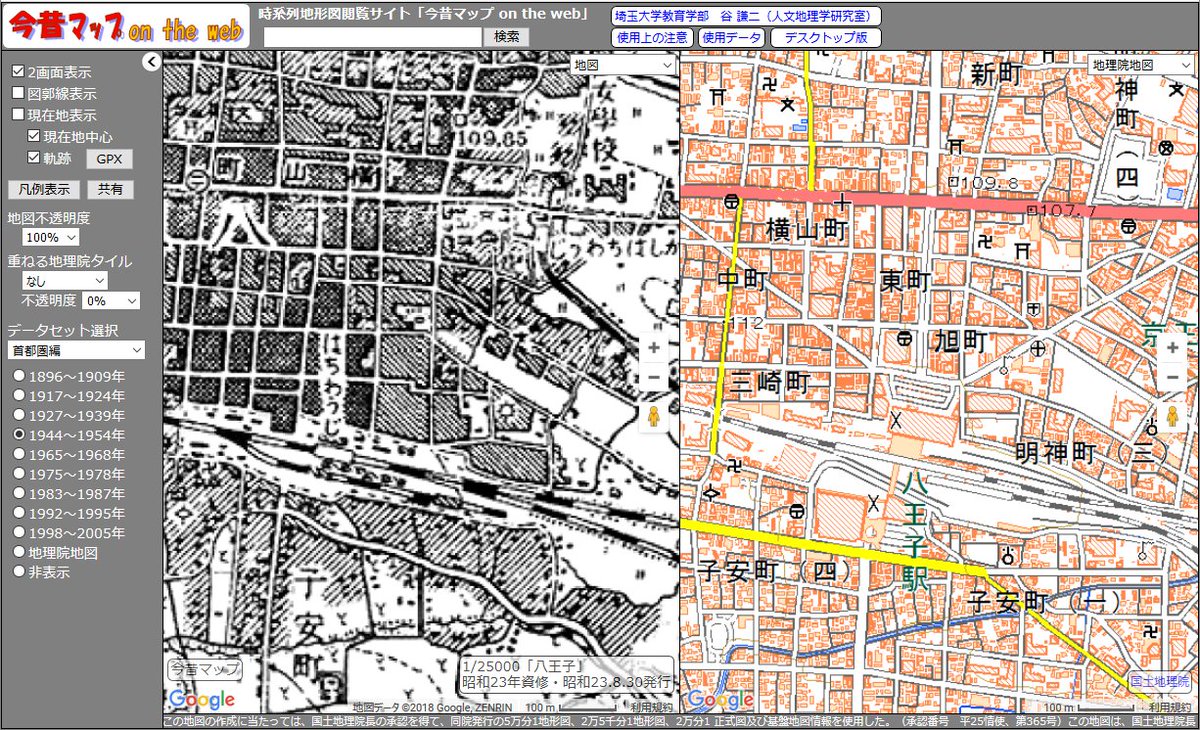Click the Google logo on the left map
The image size is (1200, 730).
pos(201,699)
